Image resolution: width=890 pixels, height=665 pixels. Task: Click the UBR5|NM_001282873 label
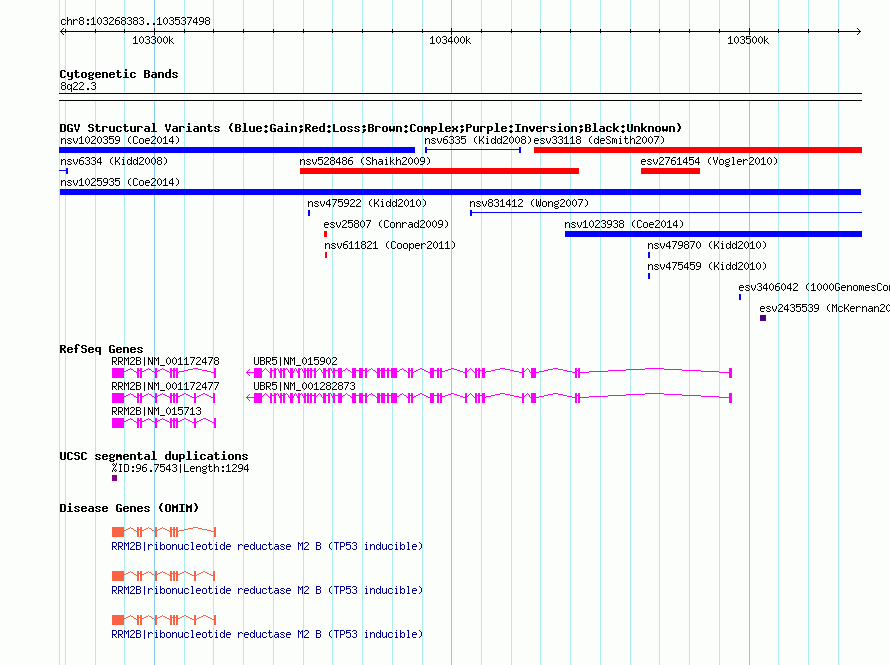click(x=304, y=386)
